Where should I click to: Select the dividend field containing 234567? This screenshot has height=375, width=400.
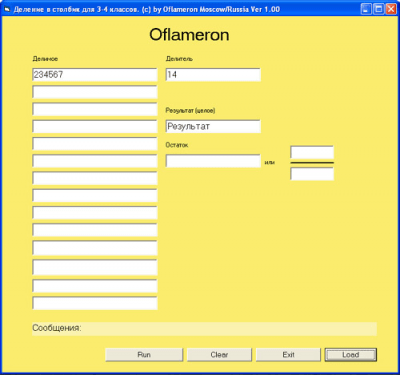point(95,75)
